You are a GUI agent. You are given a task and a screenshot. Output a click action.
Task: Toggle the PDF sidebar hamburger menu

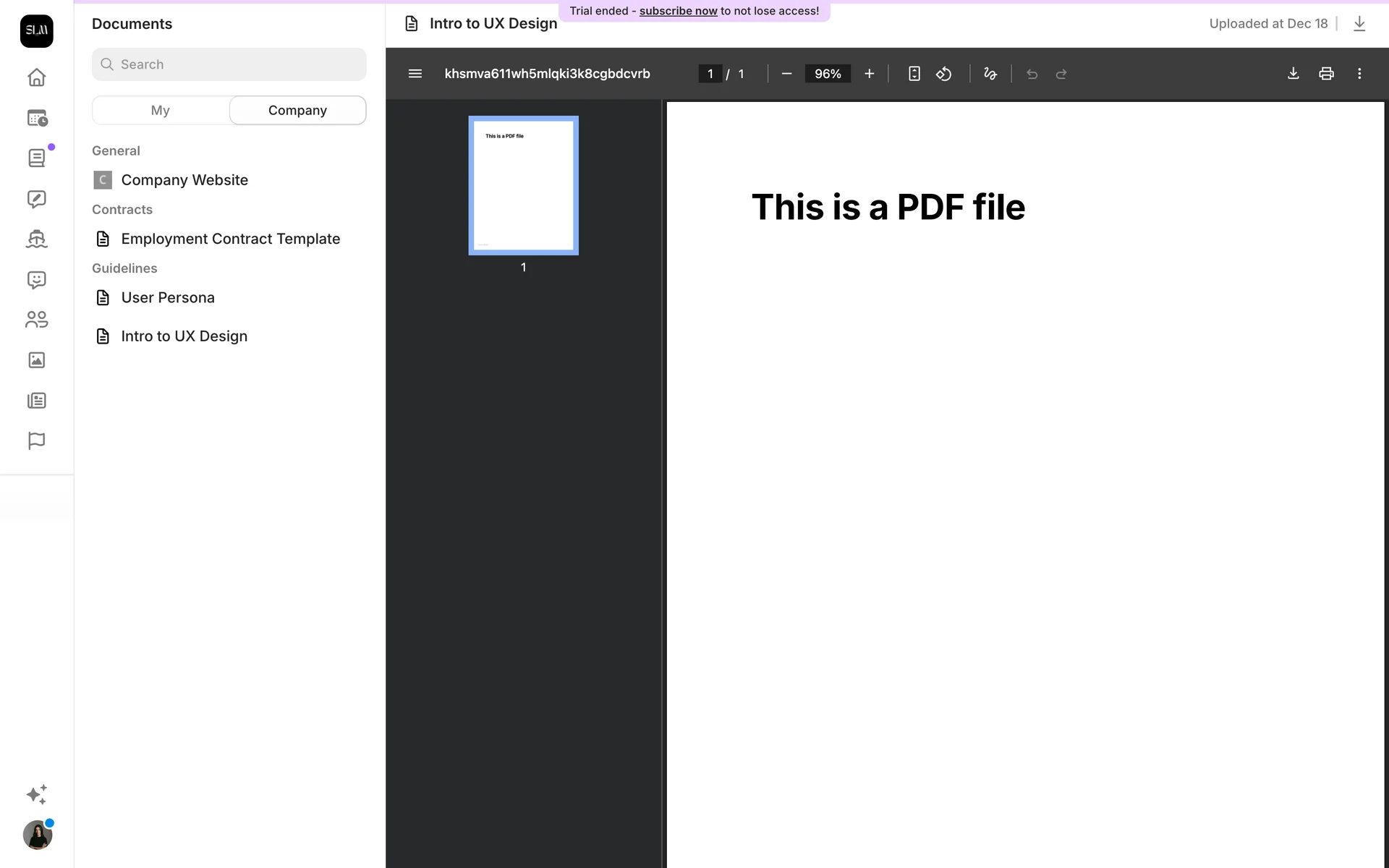tap(415, 74)
